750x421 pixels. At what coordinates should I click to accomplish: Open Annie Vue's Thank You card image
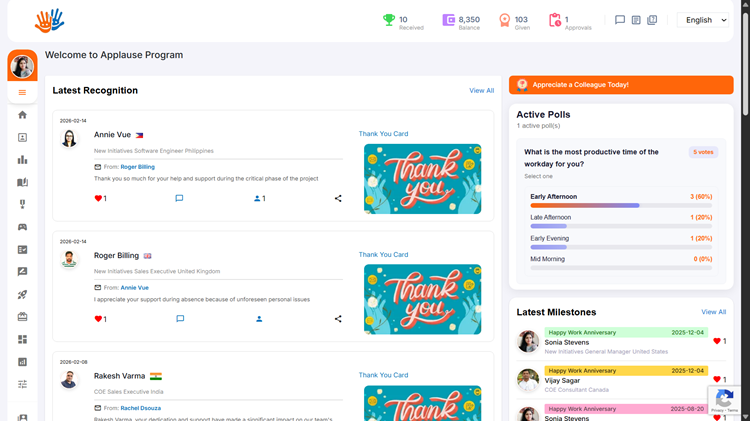[x=422, y=179]
